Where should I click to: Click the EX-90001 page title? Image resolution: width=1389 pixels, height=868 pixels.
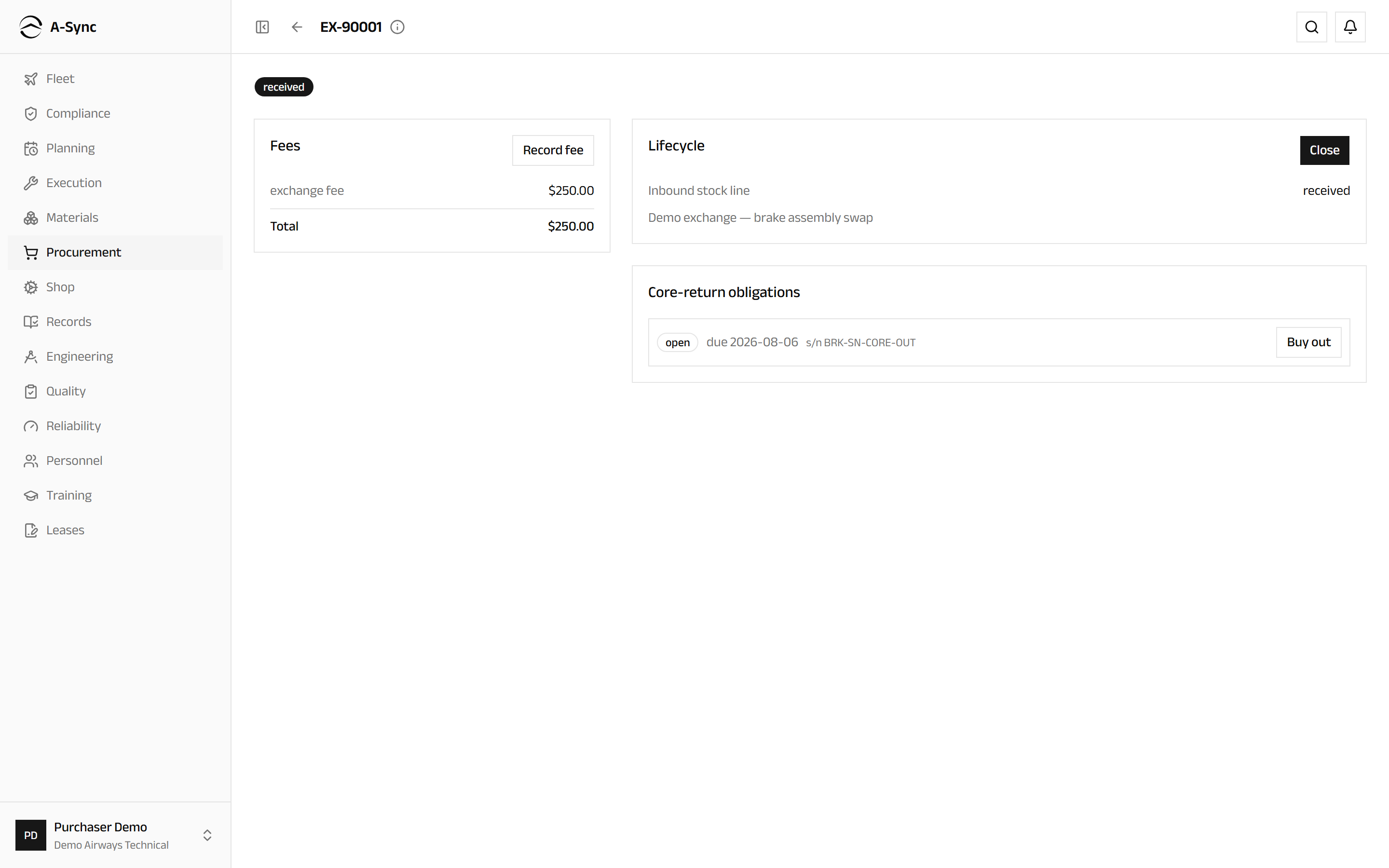[x=351, y=27]
